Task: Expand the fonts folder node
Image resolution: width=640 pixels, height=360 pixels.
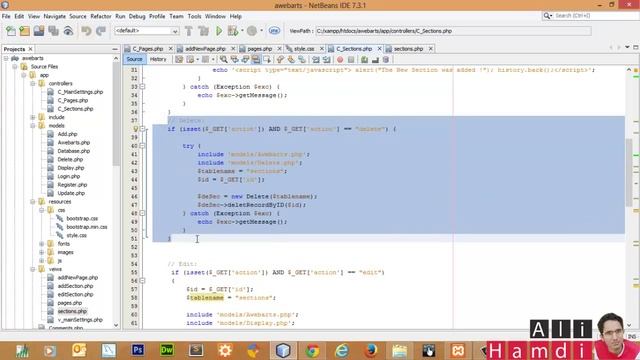Action: (42, 244)
